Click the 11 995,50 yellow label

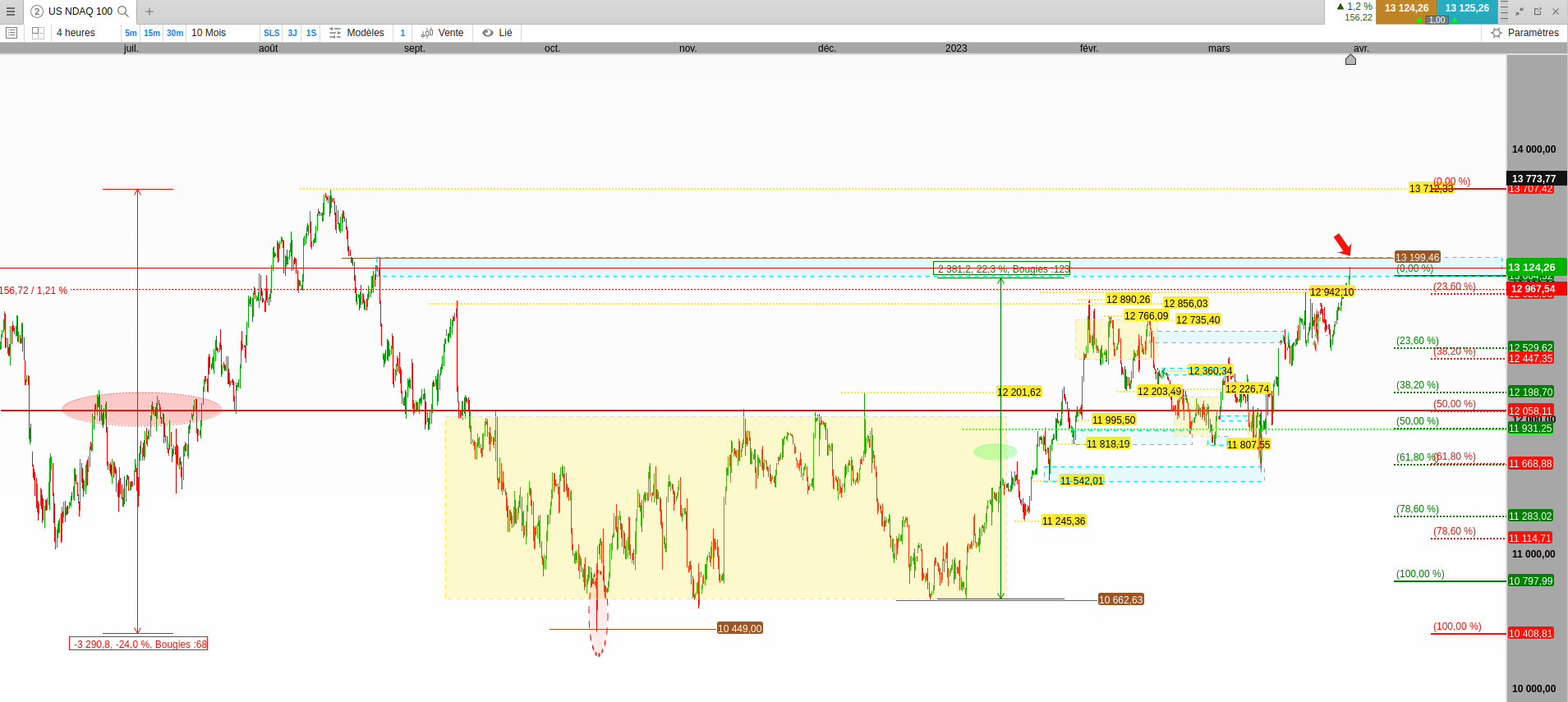(x=1114, y=420)
